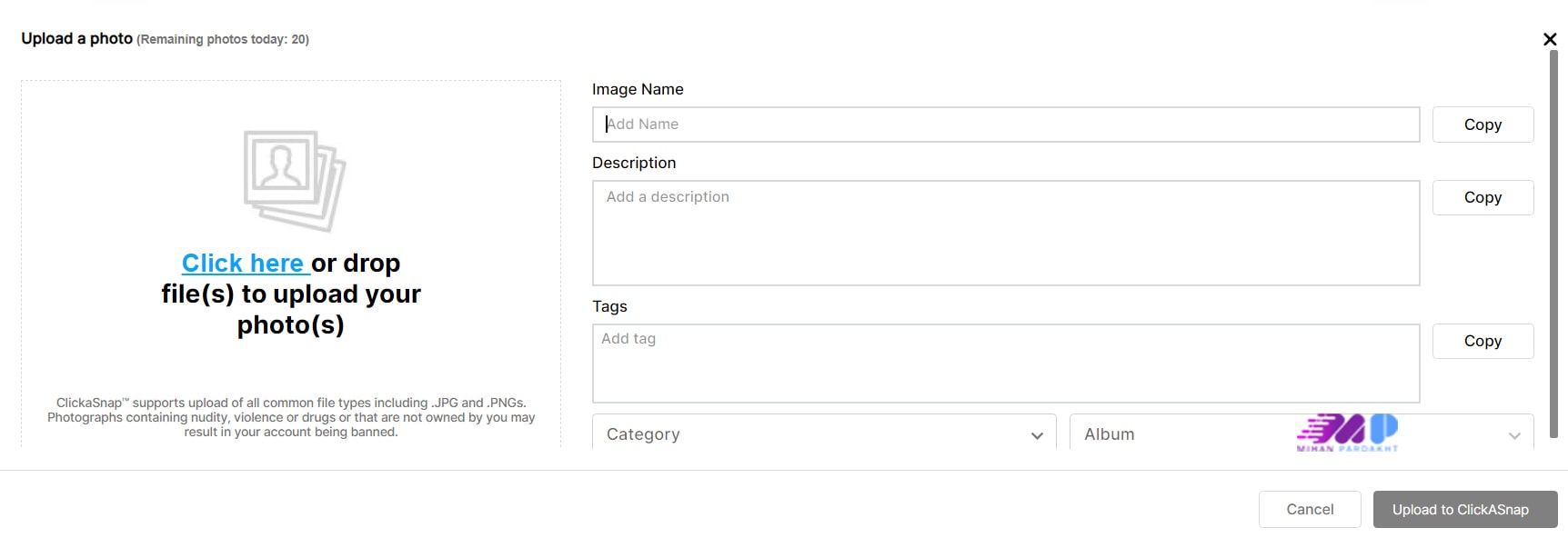Click the Mihan Pardakht watermark logo

(x=1347, y=433)
